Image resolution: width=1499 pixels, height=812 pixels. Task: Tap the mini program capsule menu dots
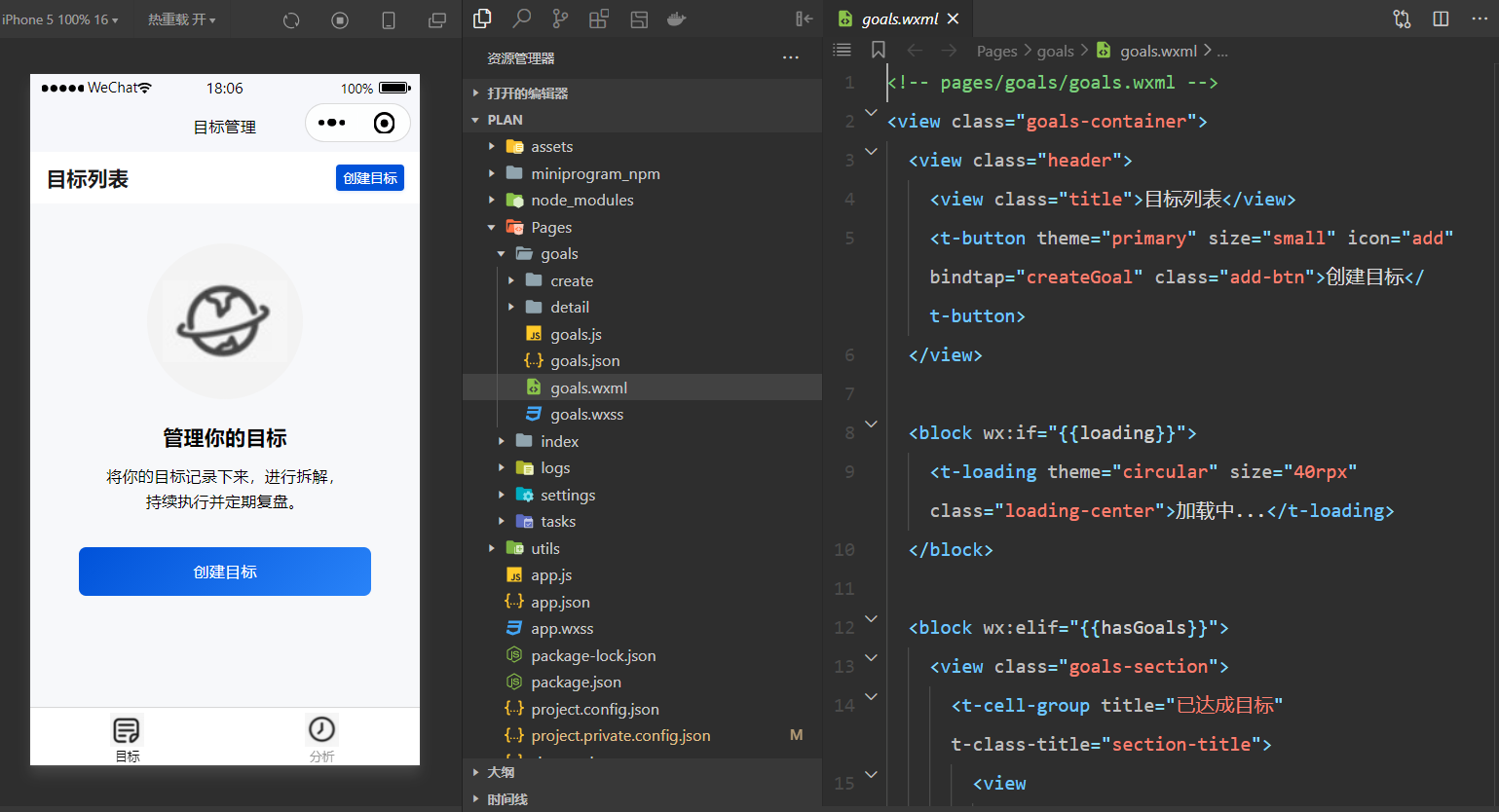(x=331, y=123)
